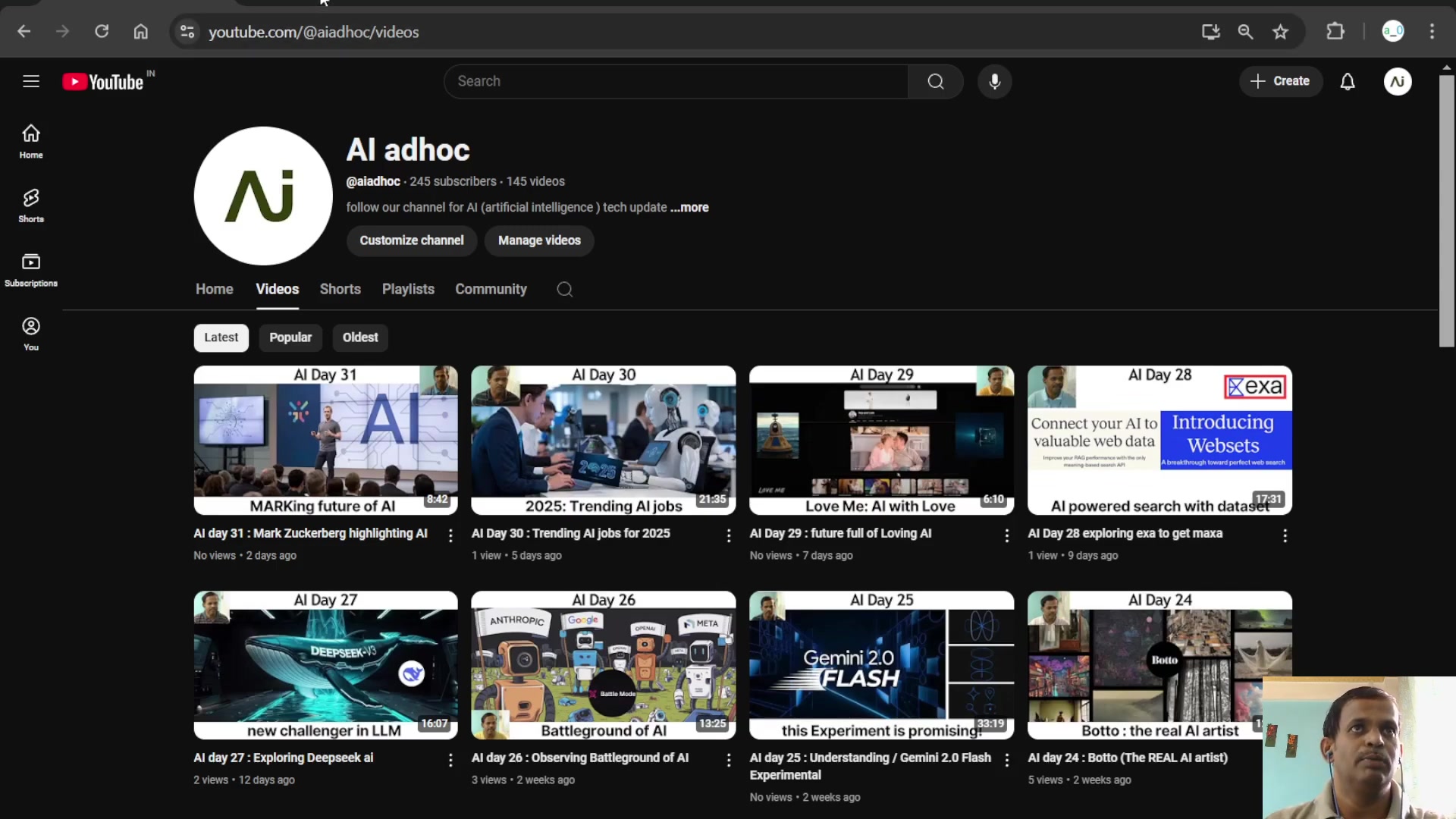Open title AI day 27 : Exploring Deepseek ai

284,758
